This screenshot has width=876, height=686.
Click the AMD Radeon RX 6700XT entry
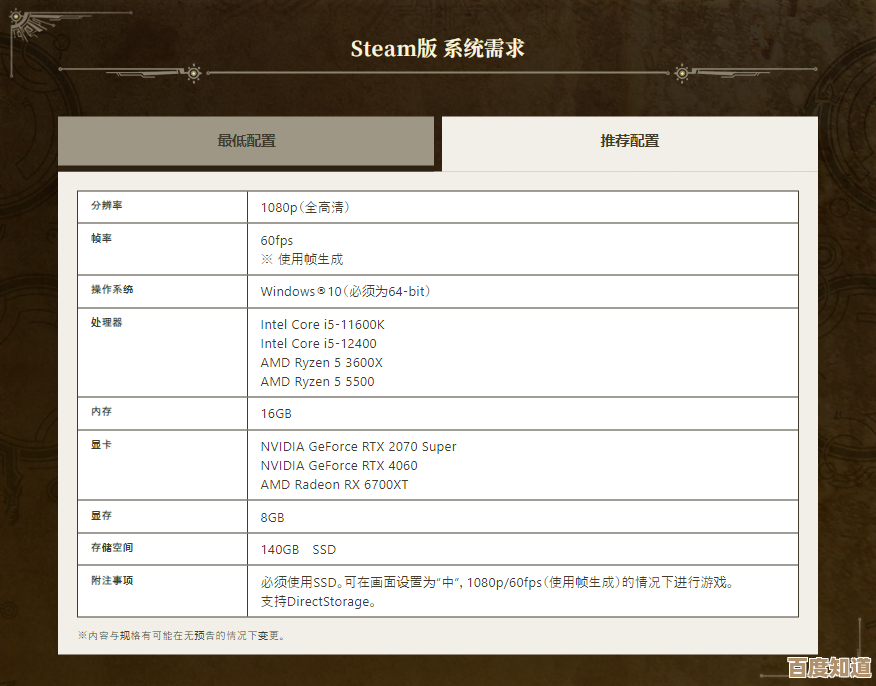click(334, 485)
